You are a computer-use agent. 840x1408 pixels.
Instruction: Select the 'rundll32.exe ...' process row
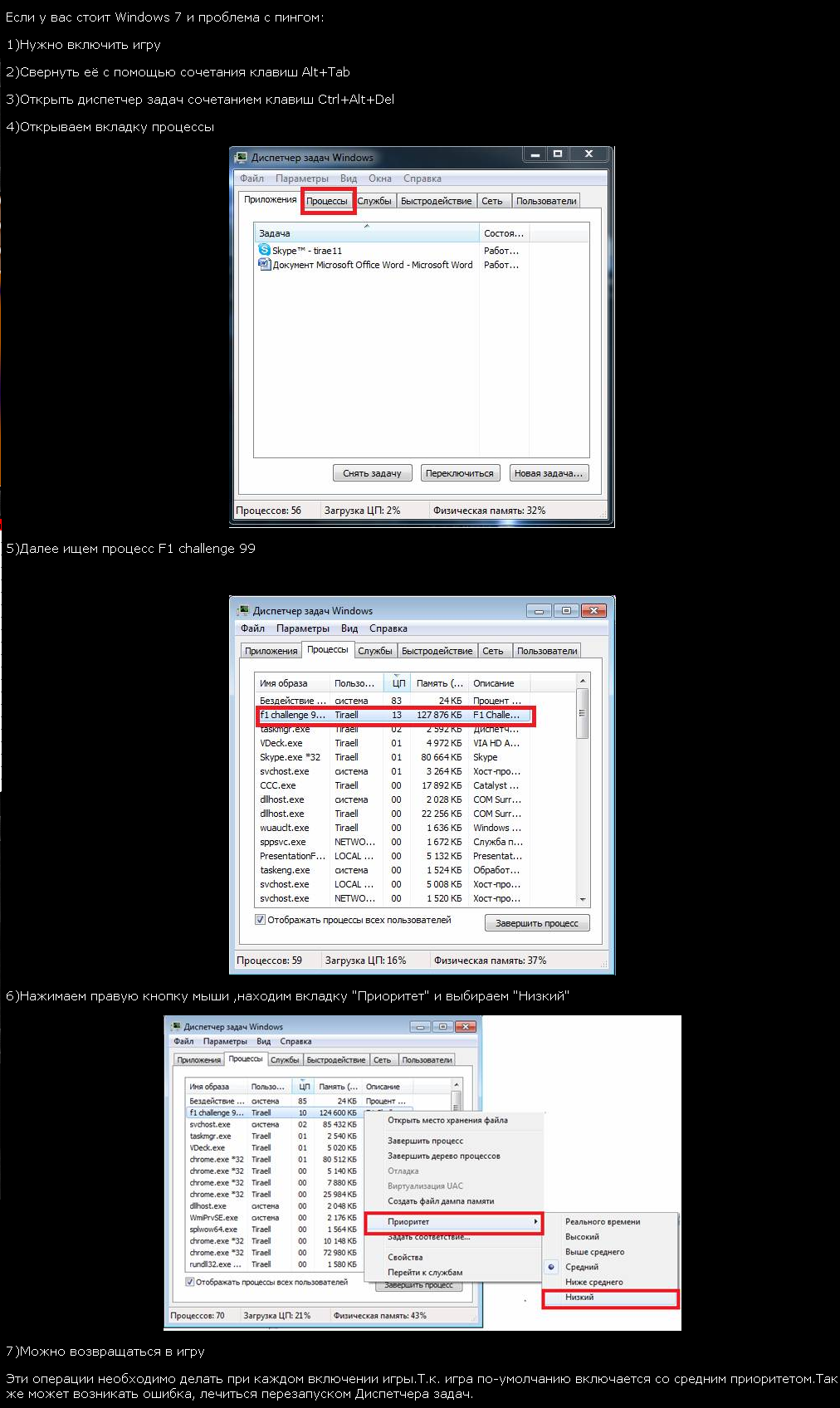pos(274,1264)
